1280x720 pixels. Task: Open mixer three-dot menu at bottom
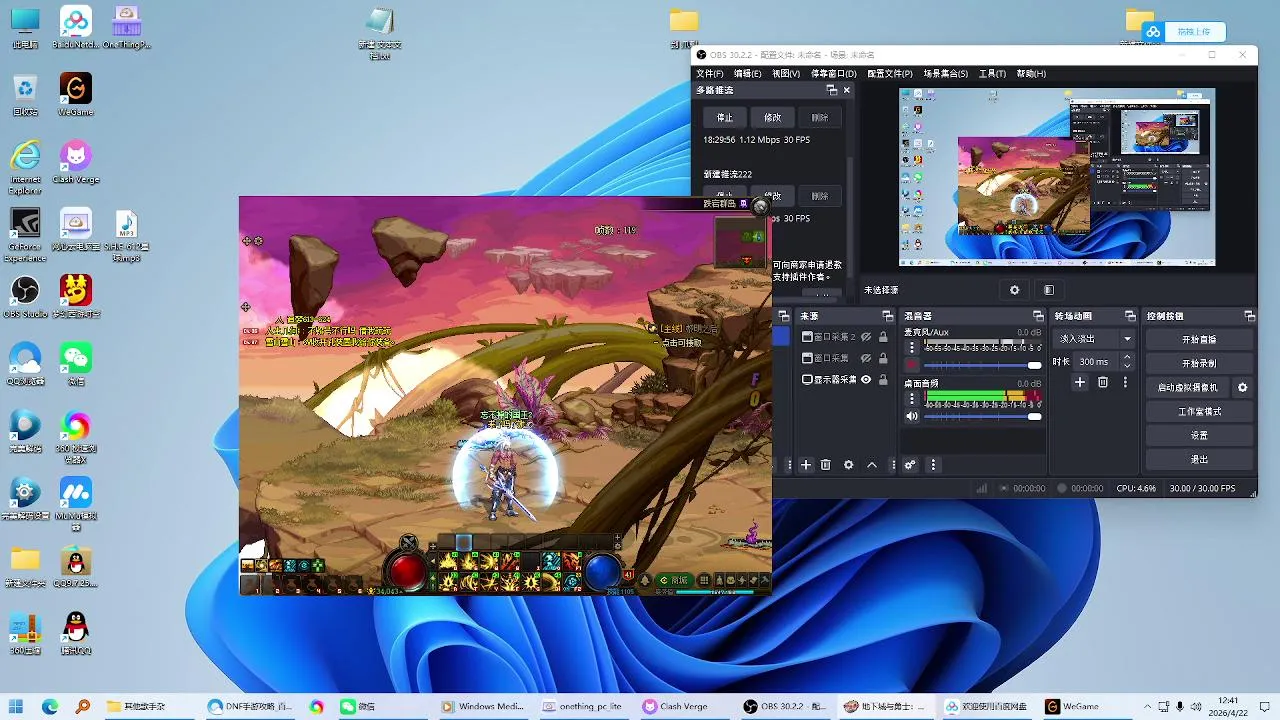point(933,465)
